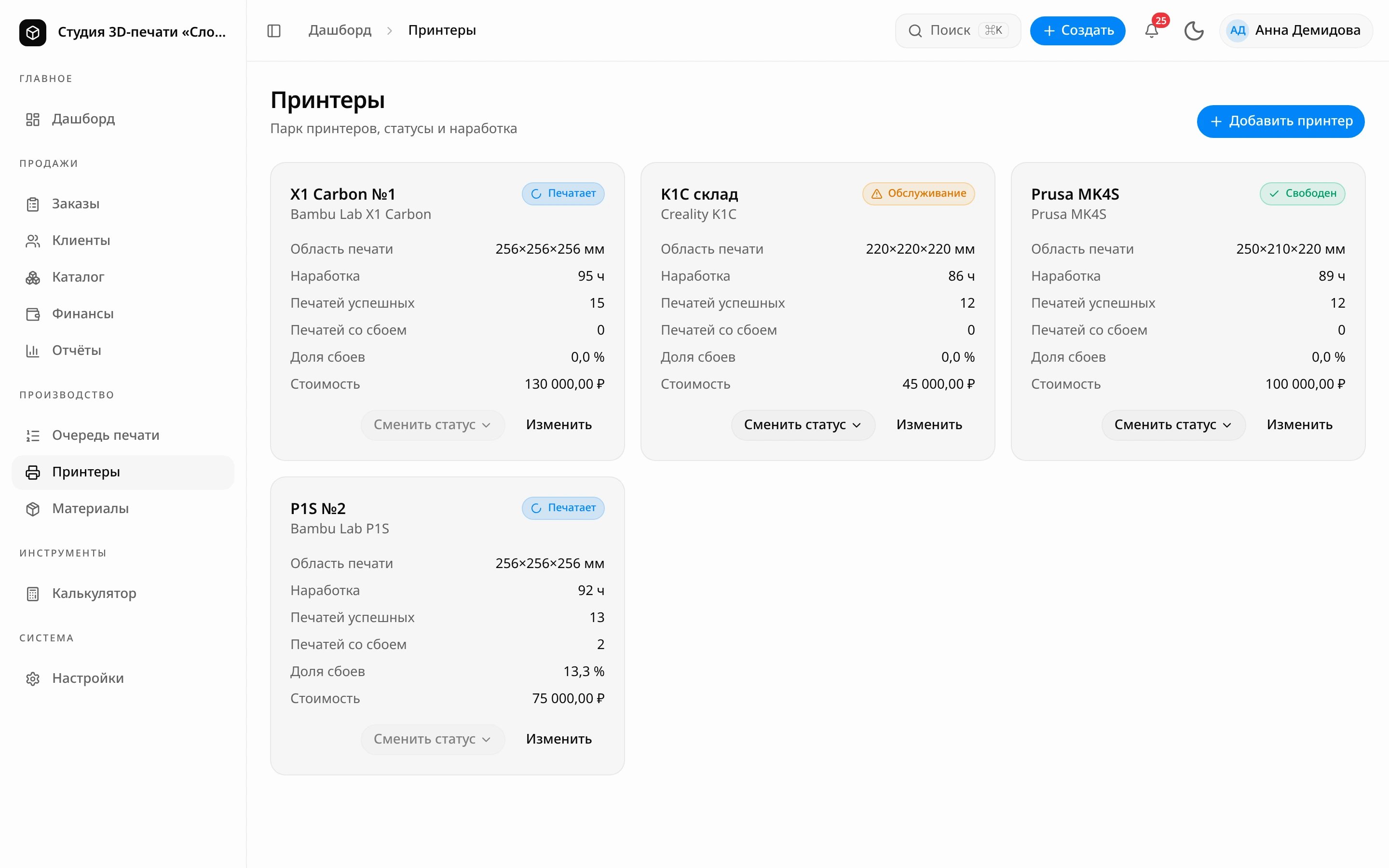The image size is (1389, 868).
Task: Open notifications bell with 25 badge
Action: point(1151,30)
